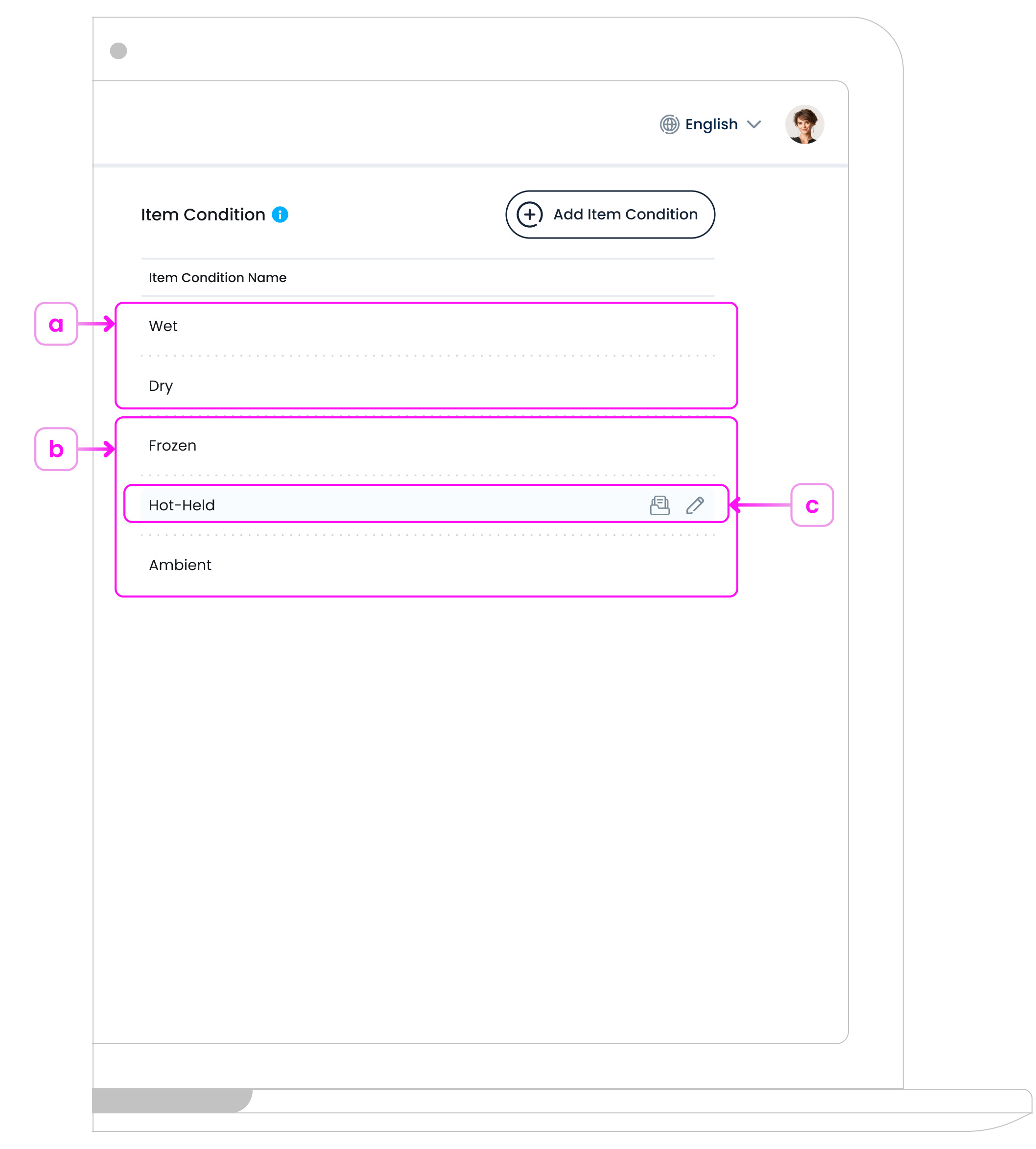The image size is (1036, 1149).
Task: Expand the chevron beside English
Action: [x=753, y=124]
